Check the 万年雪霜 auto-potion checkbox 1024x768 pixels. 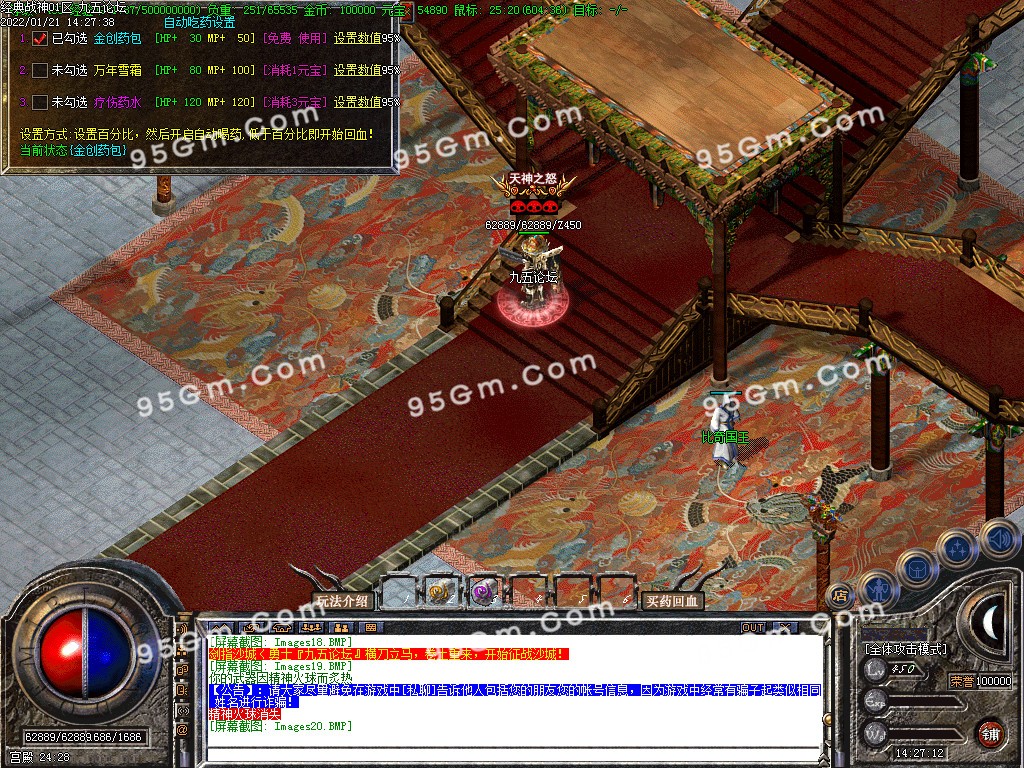pos(40,71)
